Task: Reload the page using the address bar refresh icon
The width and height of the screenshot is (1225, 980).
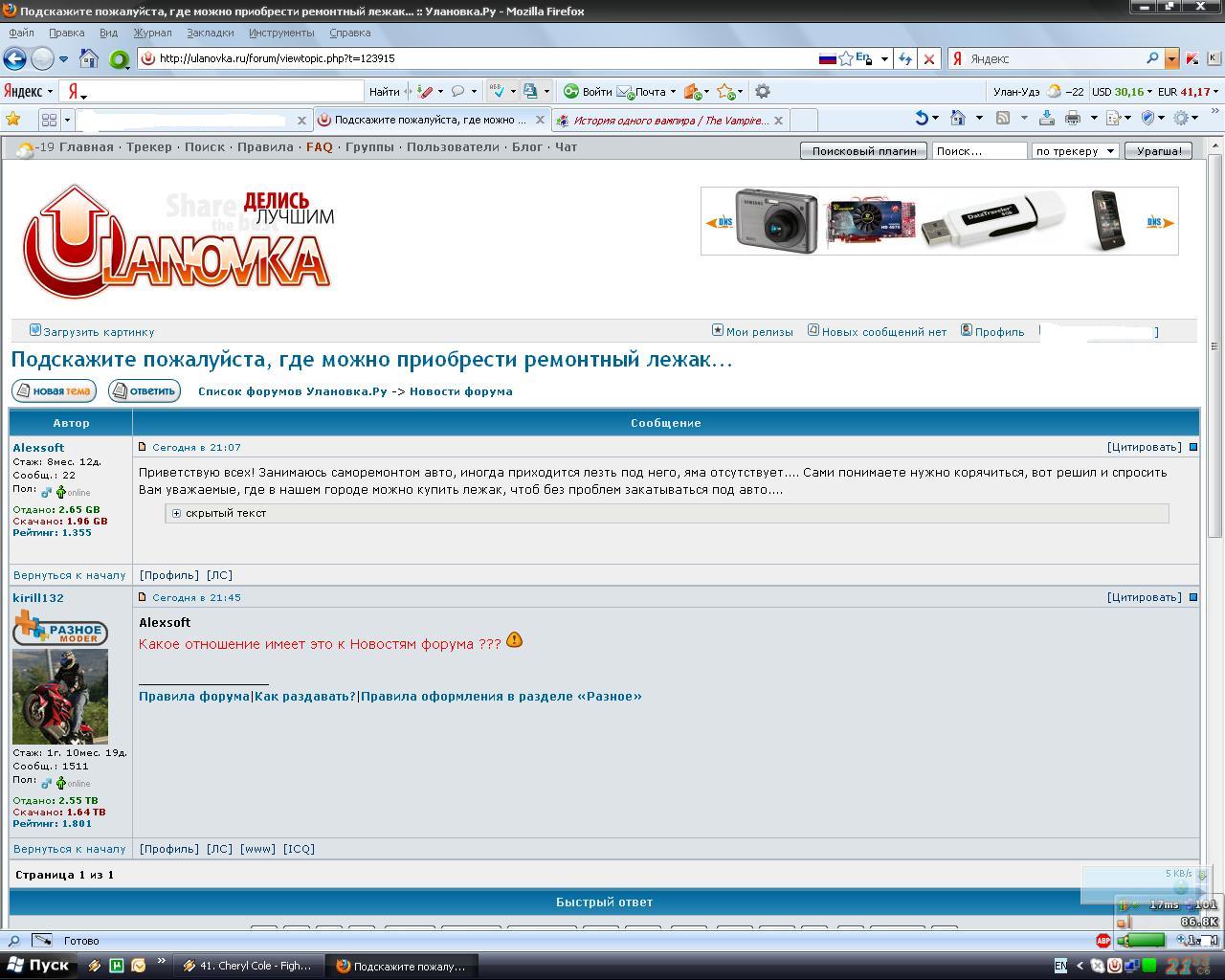Action: coord(905,58)
